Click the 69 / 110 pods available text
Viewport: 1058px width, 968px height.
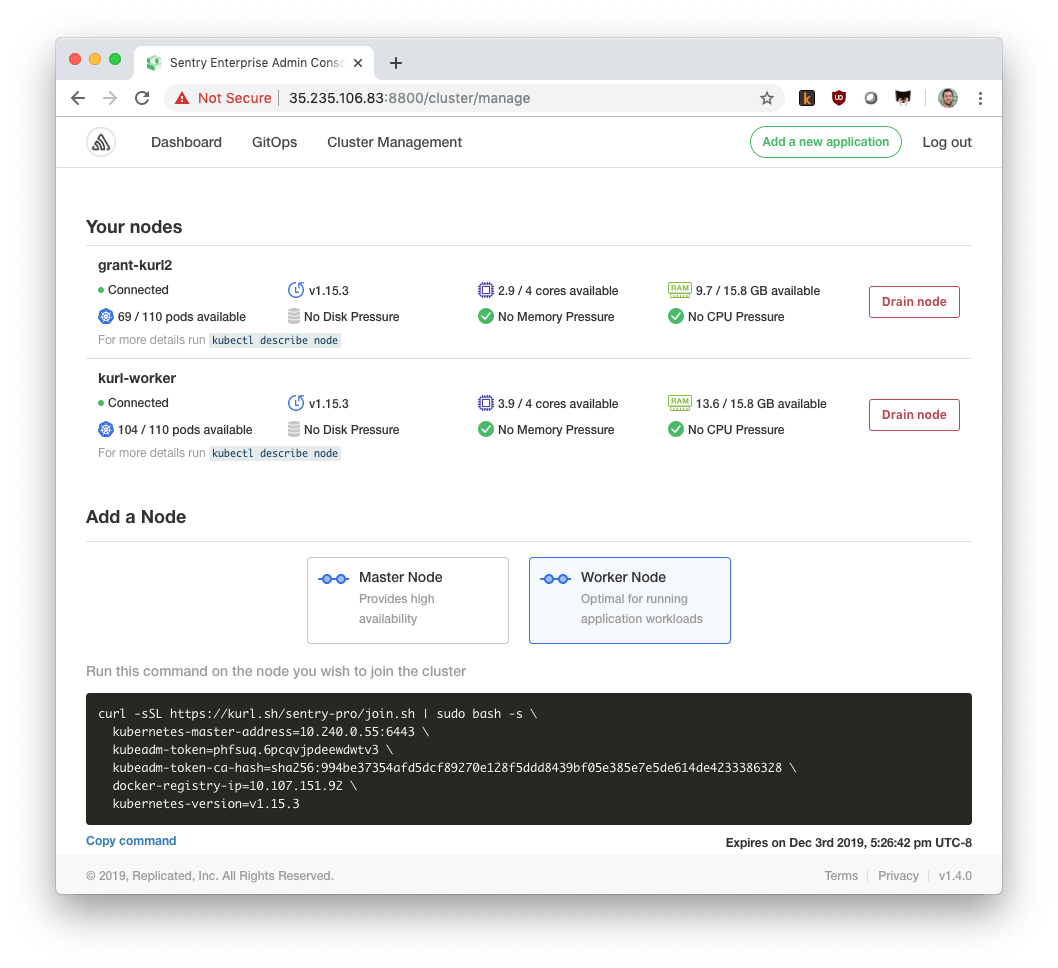tap(182, 316)
